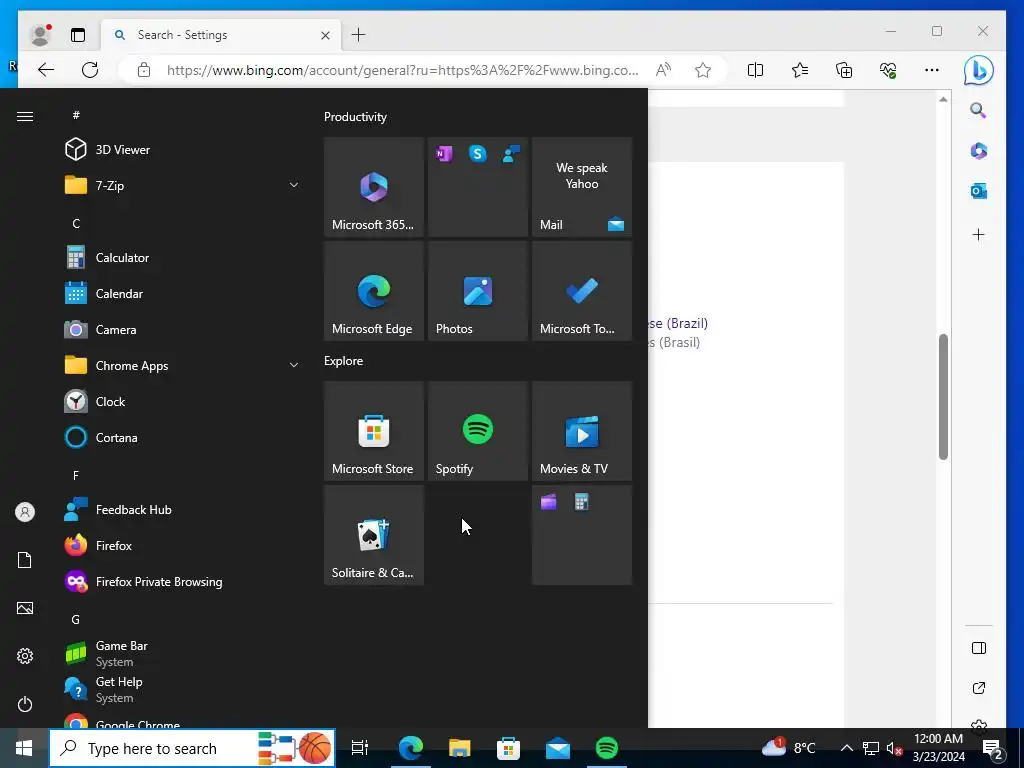Open the Camera app
This screenshot has width=1024, height=768.
(x=183, y=329)
